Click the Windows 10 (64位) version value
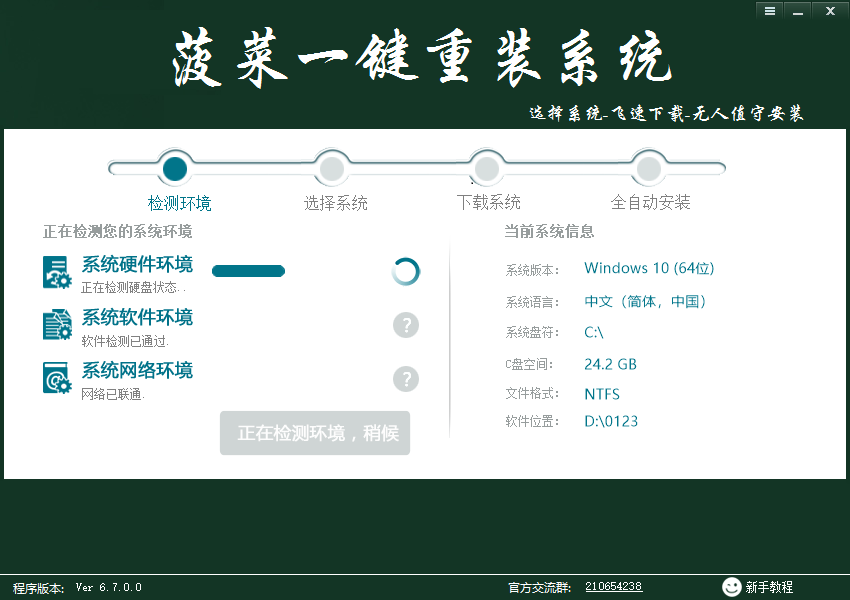The image size is (850, 600). [x=649, y=268]
